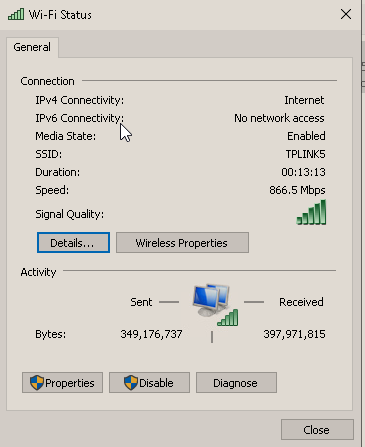Click the 'Sent' activity label
The width and height of the screenshot is (365, 447).
141,302
